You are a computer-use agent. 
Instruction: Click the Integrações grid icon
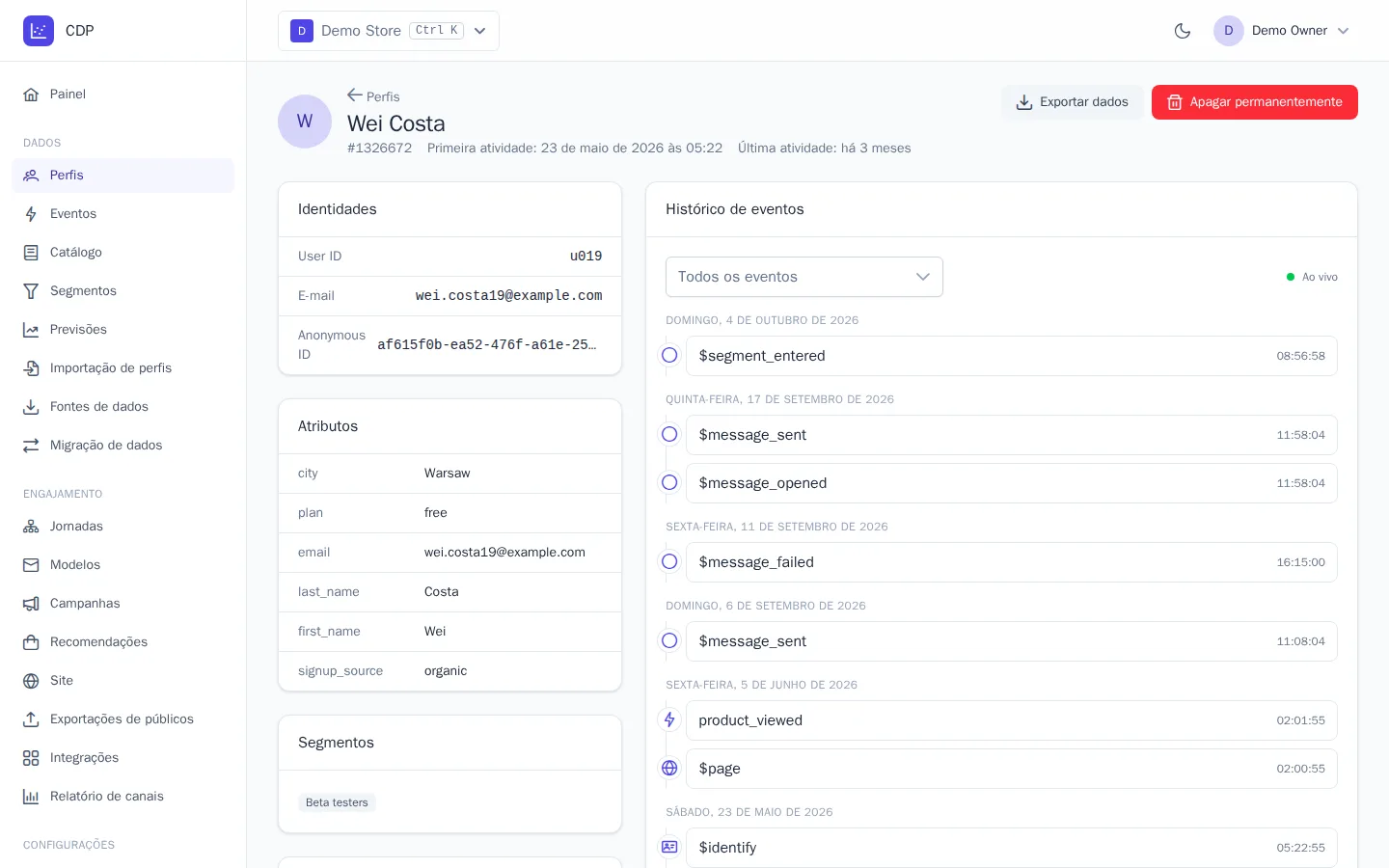pos(31,758)
